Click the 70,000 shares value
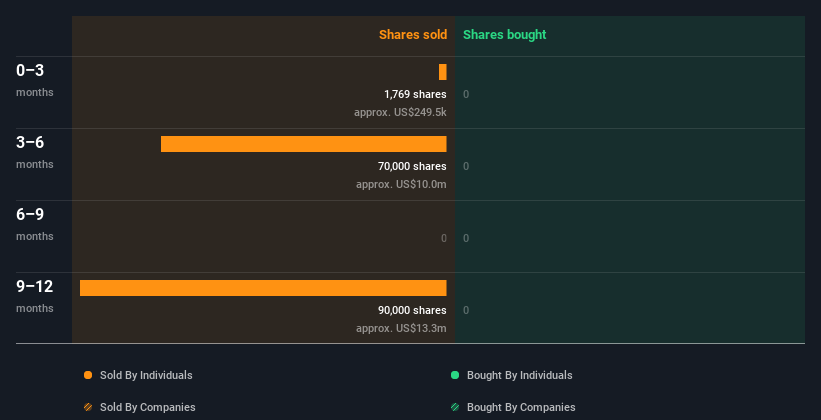The image size is (821, 420). point(412,167)
